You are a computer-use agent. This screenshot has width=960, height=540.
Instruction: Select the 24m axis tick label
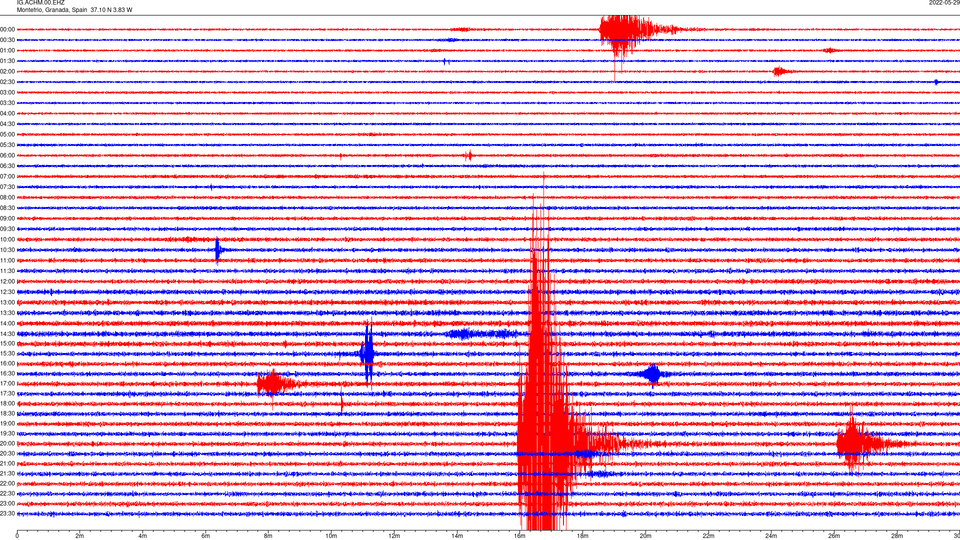pos(771,536)
